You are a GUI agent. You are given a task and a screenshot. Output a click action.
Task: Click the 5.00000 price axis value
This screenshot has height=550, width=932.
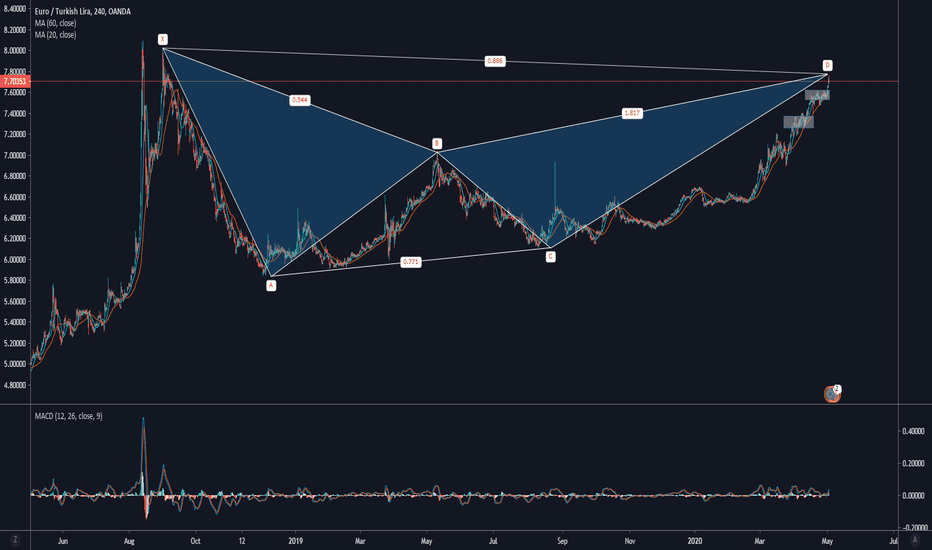pos(15,364)
